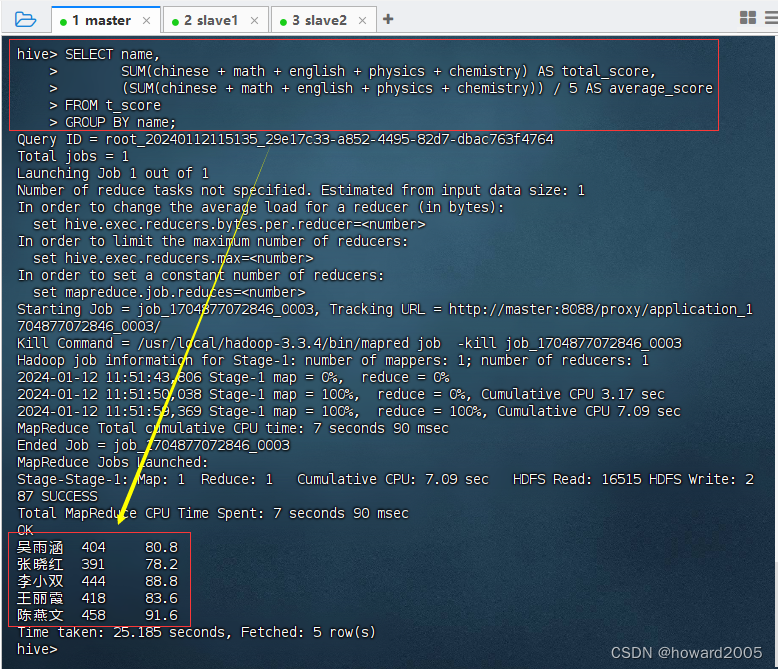Click the green status dot on slave1 tab

[175, 22]
